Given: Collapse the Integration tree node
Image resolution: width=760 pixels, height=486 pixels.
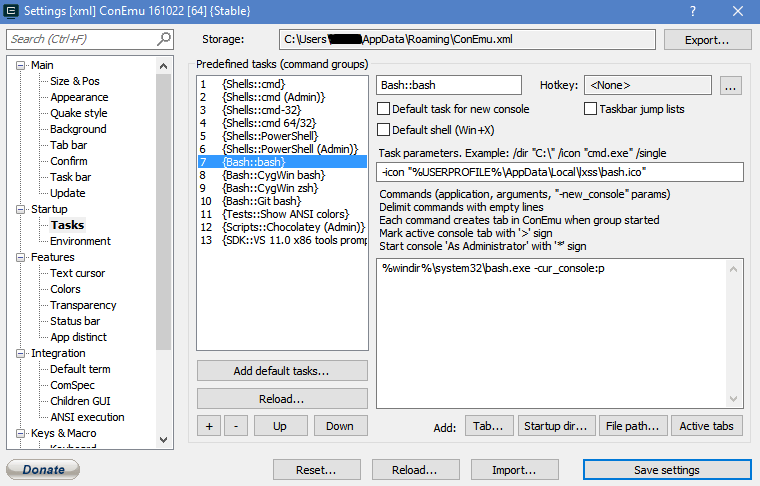Looking at the screenshot, I should tap(20, 353).
